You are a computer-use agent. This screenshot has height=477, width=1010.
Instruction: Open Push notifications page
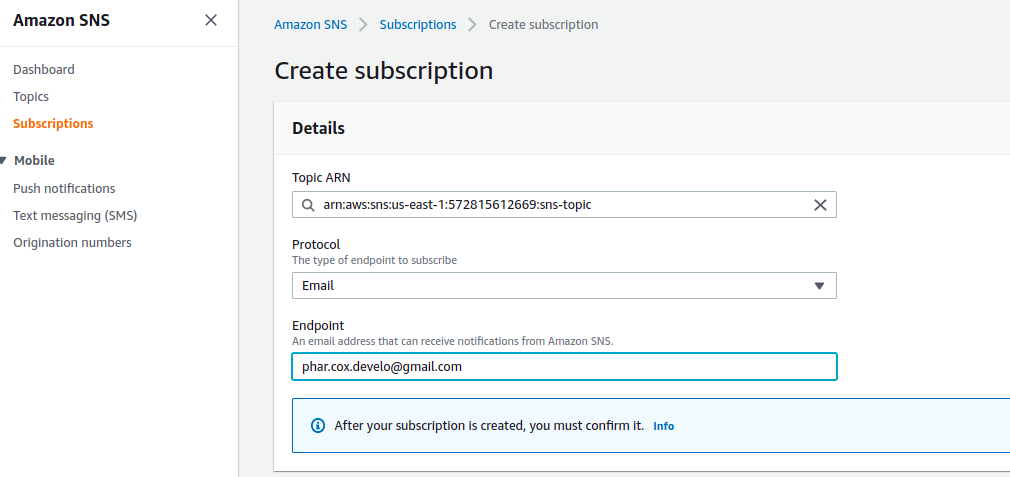64,189
